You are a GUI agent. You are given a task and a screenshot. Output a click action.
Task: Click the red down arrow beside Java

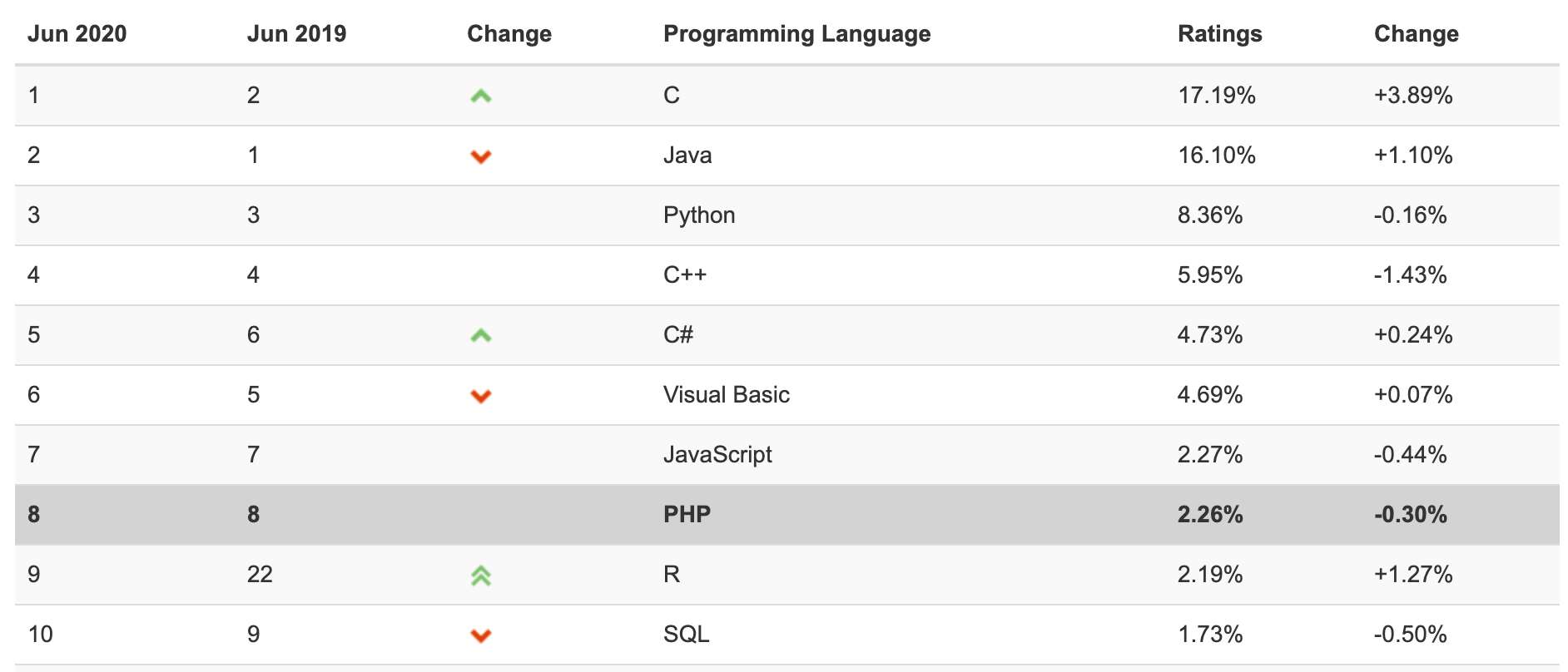click(x=480, y=156)
